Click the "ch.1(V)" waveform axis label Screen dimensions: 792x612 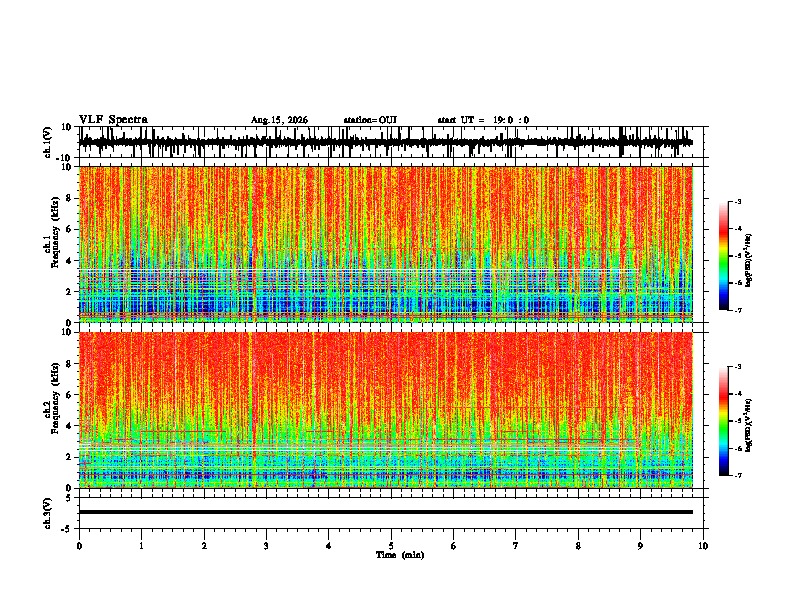point(48,142)
